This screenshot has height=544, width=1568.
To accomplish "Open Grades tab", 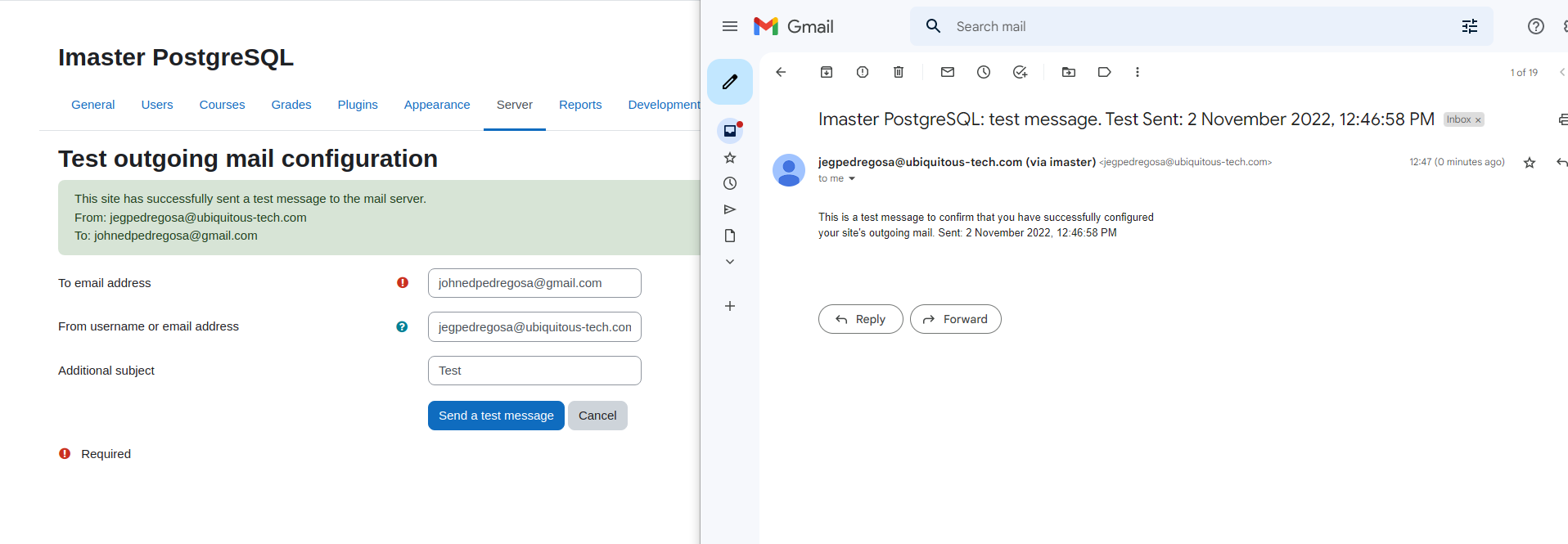I will coord(291,105).
